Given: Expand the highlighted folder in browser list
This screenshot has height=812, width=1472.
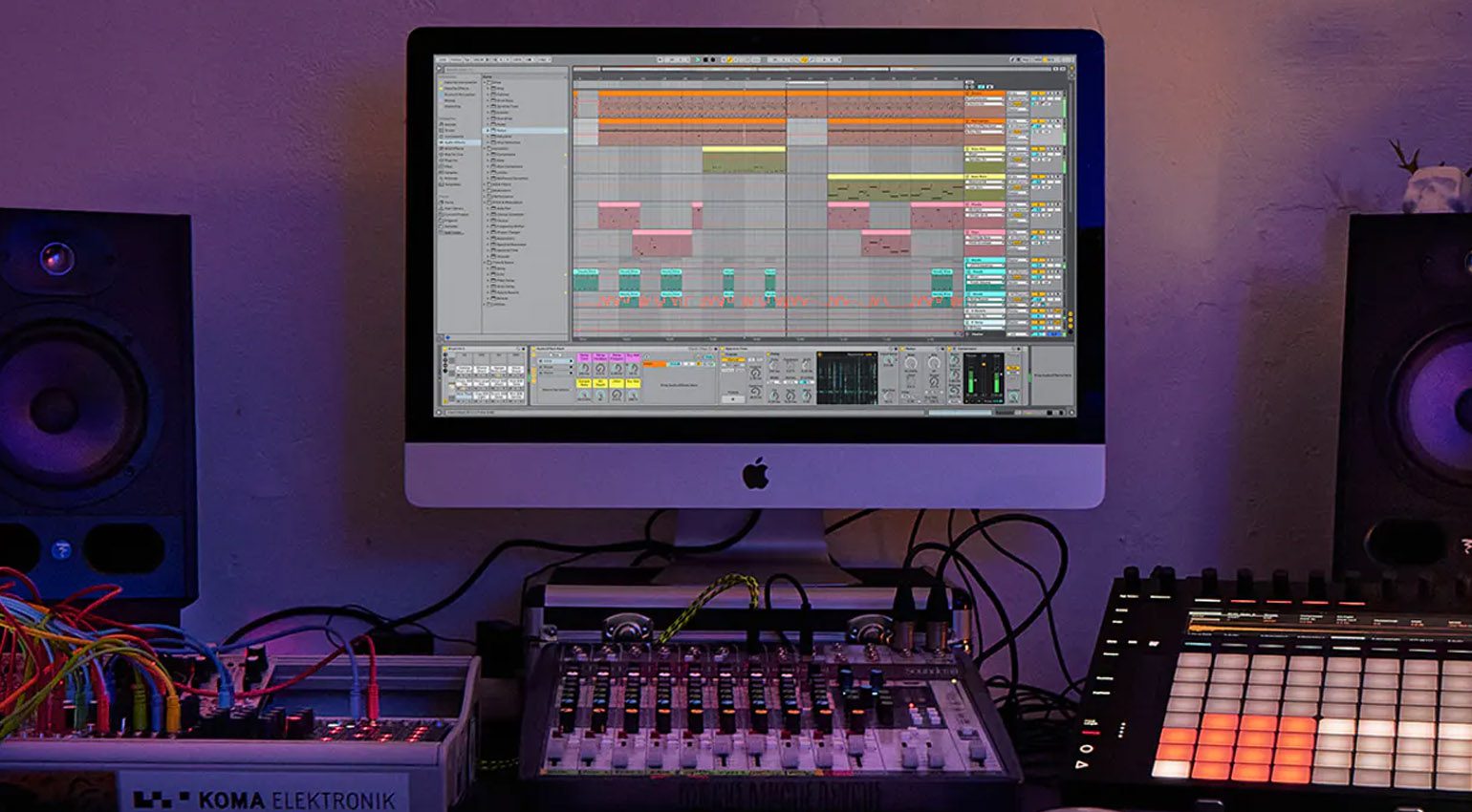Looking at the screenshot, I should tap(487, 131).
